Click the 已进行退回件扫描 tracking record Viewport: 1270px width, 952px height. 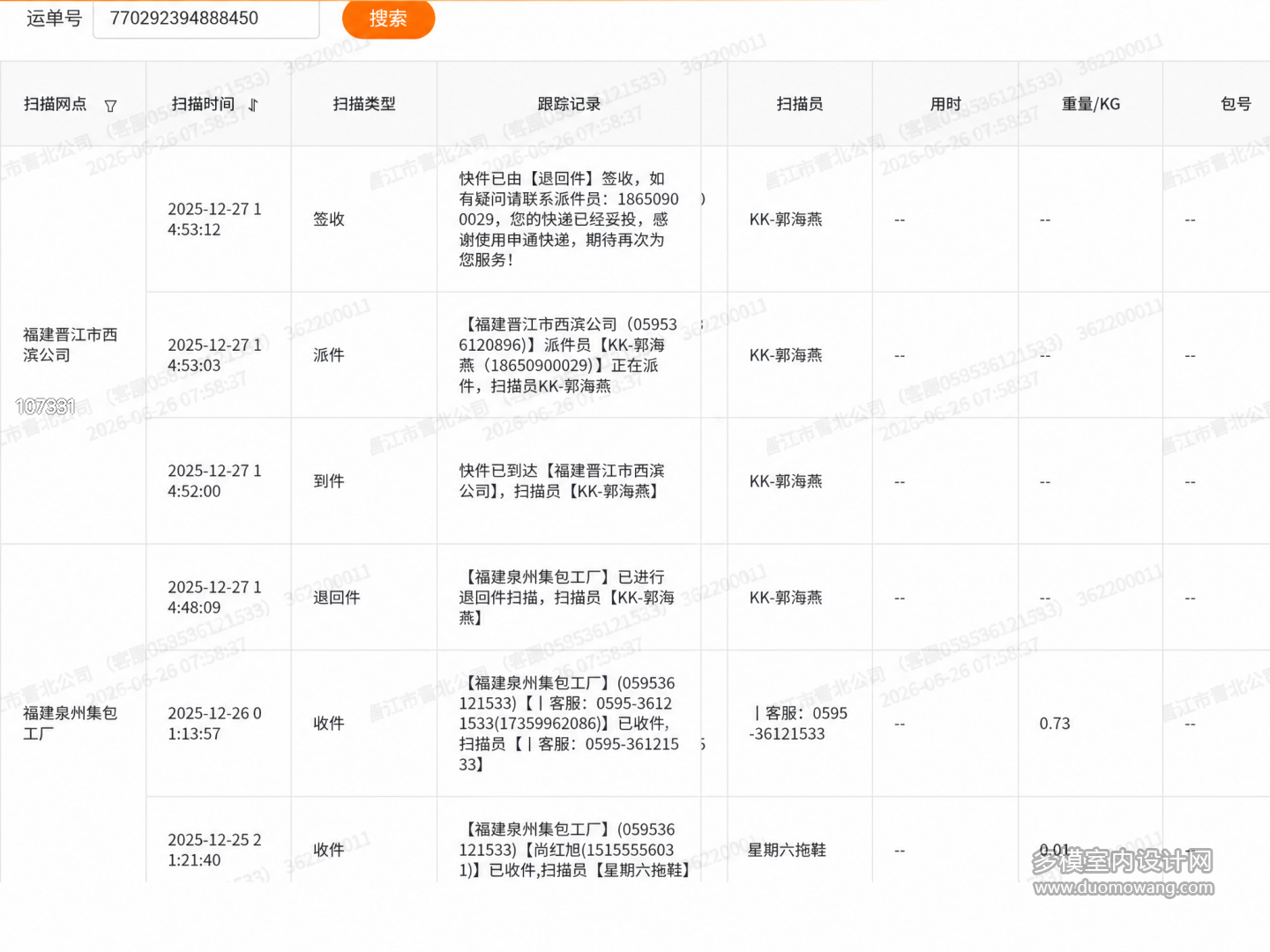[x=567, y=598]
